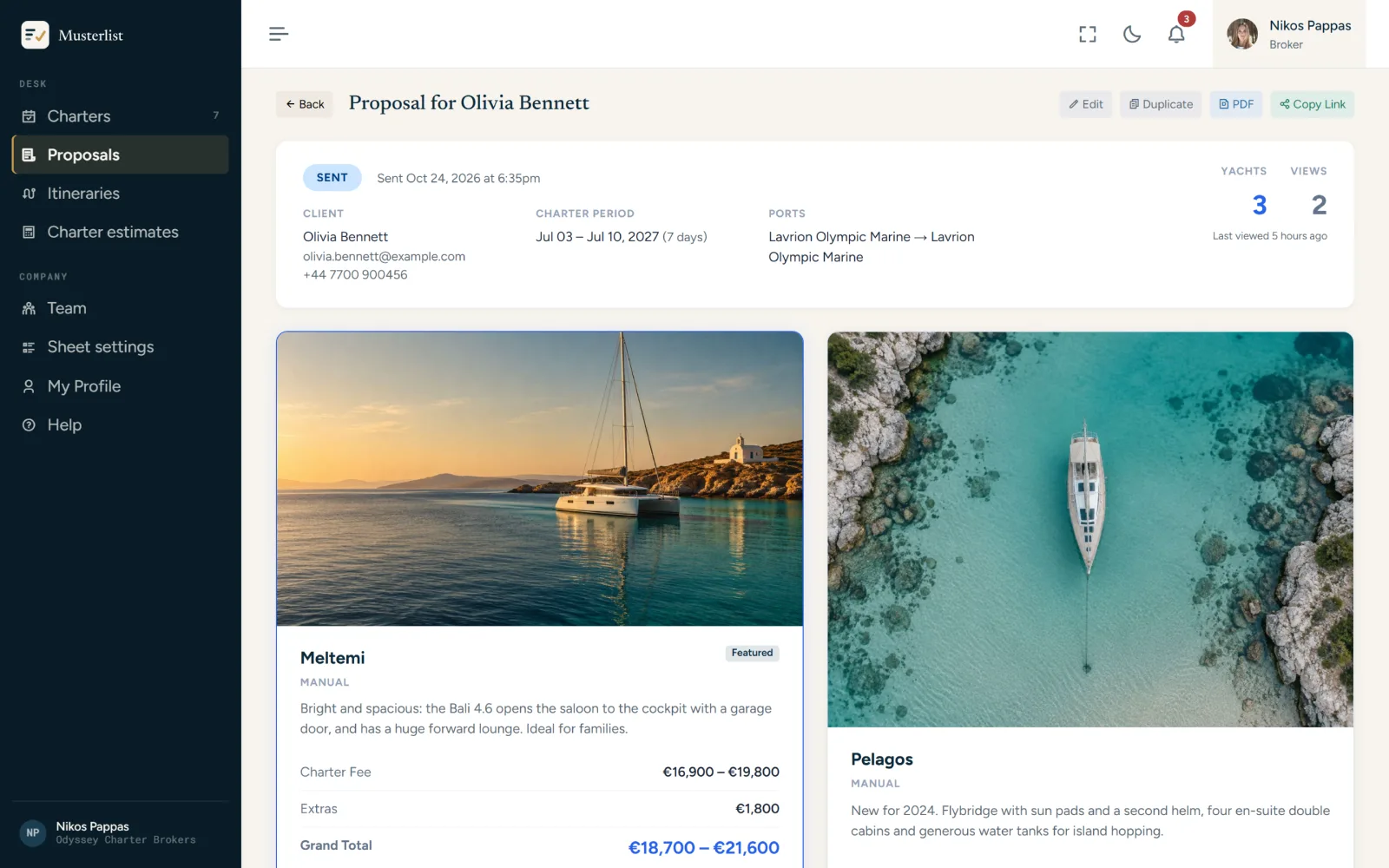Click olivia.bennett@example.com email address
This screenshot has width=1389, height=868.
[x=384, y=256]
